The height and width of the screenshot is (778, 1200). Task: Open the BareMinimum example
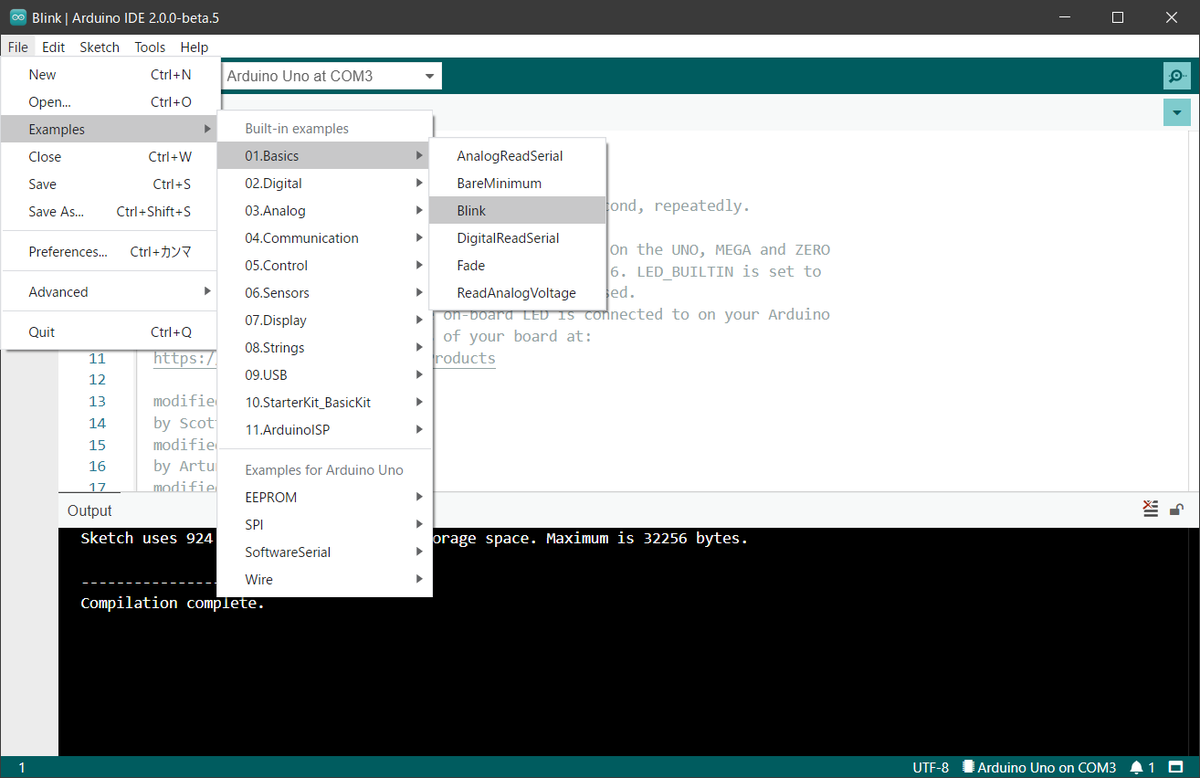pos(518,183)
